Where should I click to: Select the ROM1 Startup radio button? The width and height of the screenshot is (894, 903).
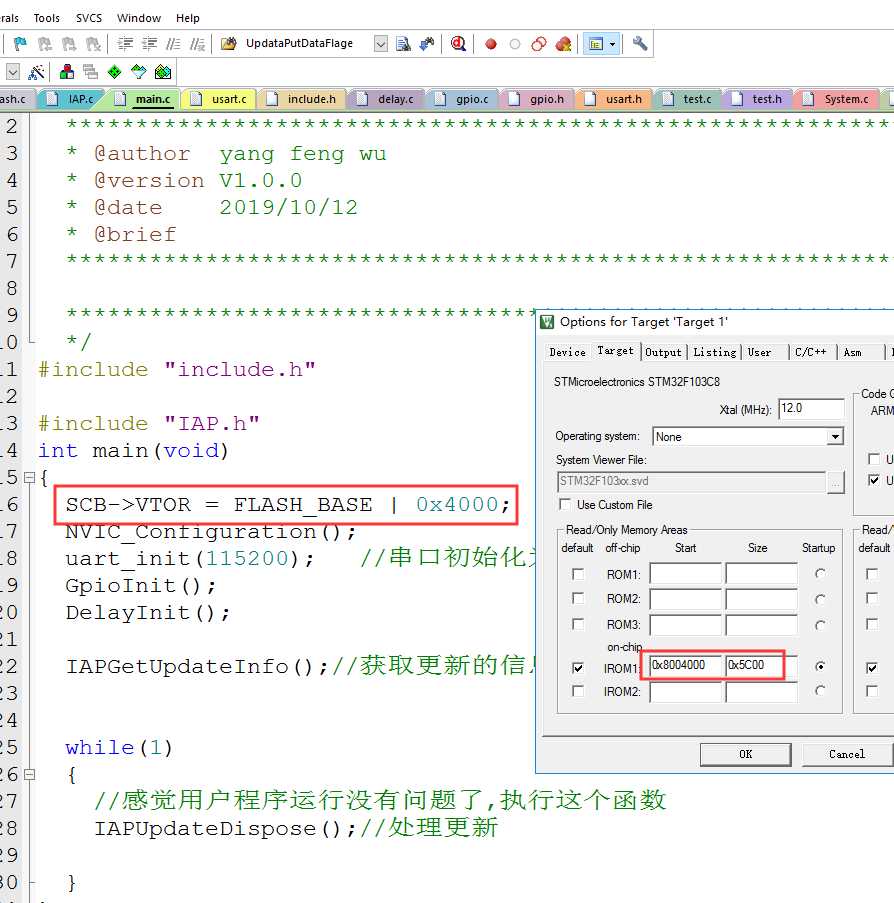tap(820, 574)
